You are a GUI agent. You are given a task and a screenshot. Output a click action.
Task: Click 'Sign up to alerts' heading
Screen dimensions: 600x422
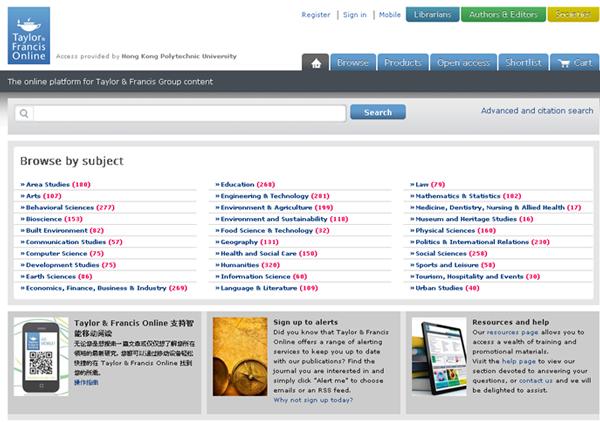coord(305,322)
